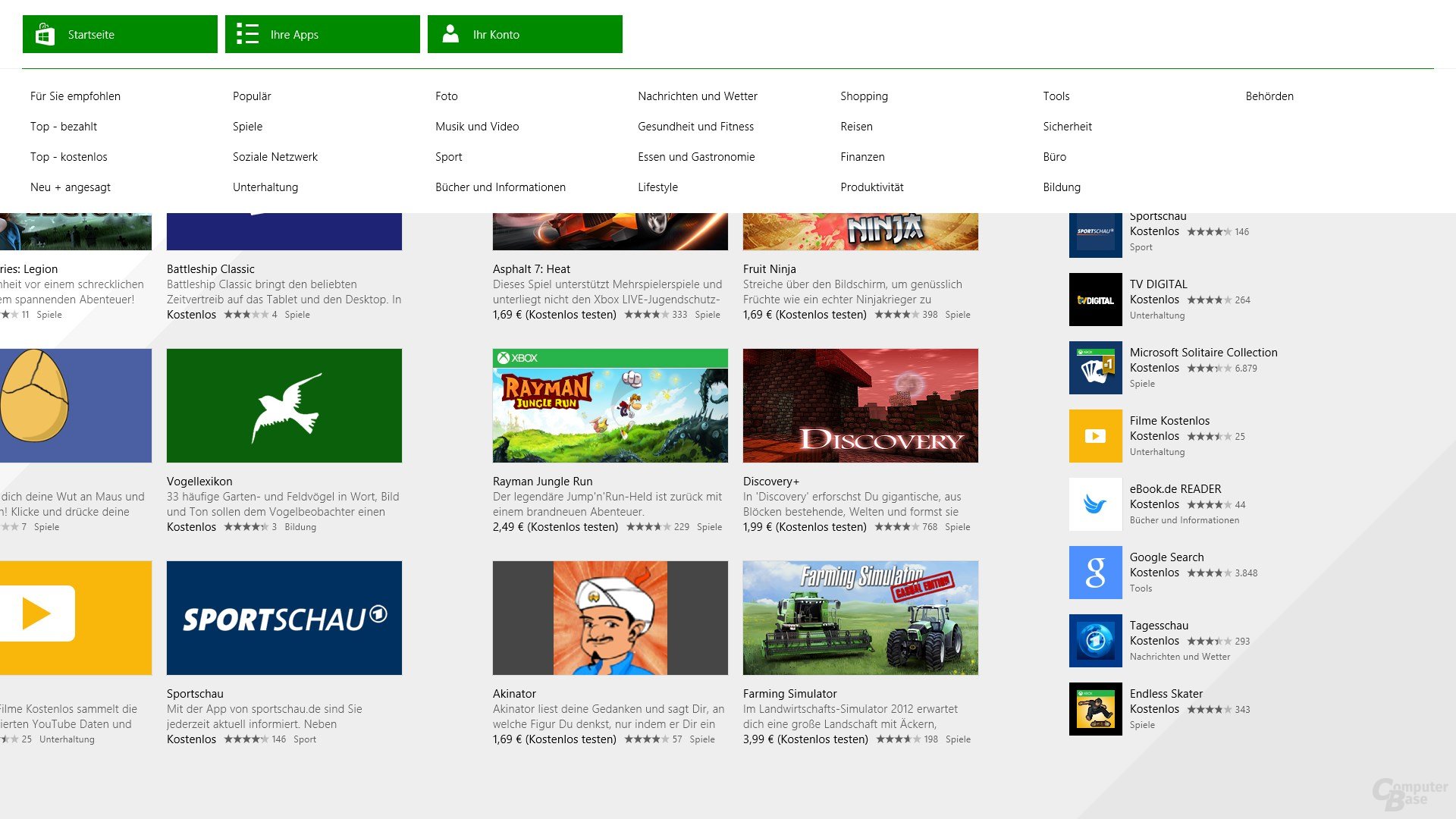Click the eBook.de READER bird icon
Image resolution: width=1456 pixels, height=819 pixels.
click(x=1096, y=504)
